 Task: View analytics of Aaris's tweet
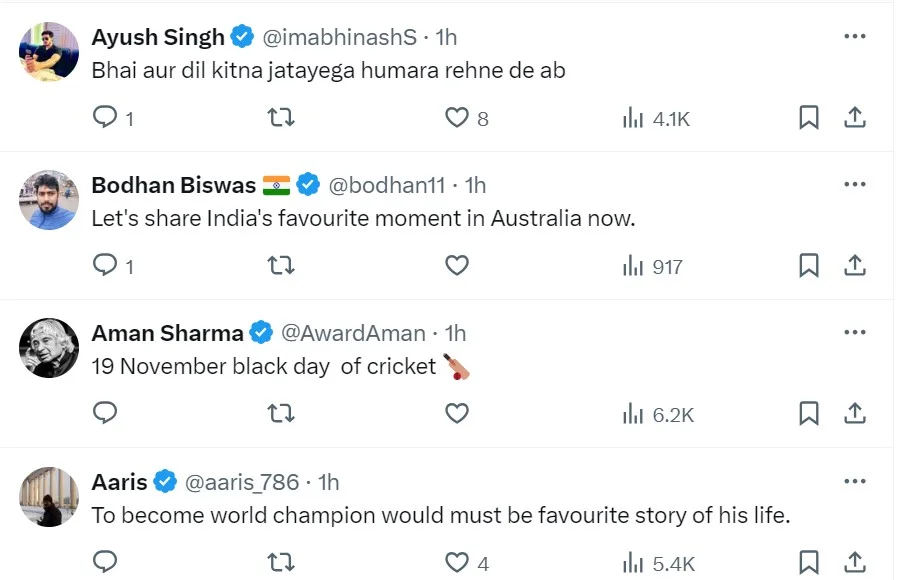click(x=633, y=563)
